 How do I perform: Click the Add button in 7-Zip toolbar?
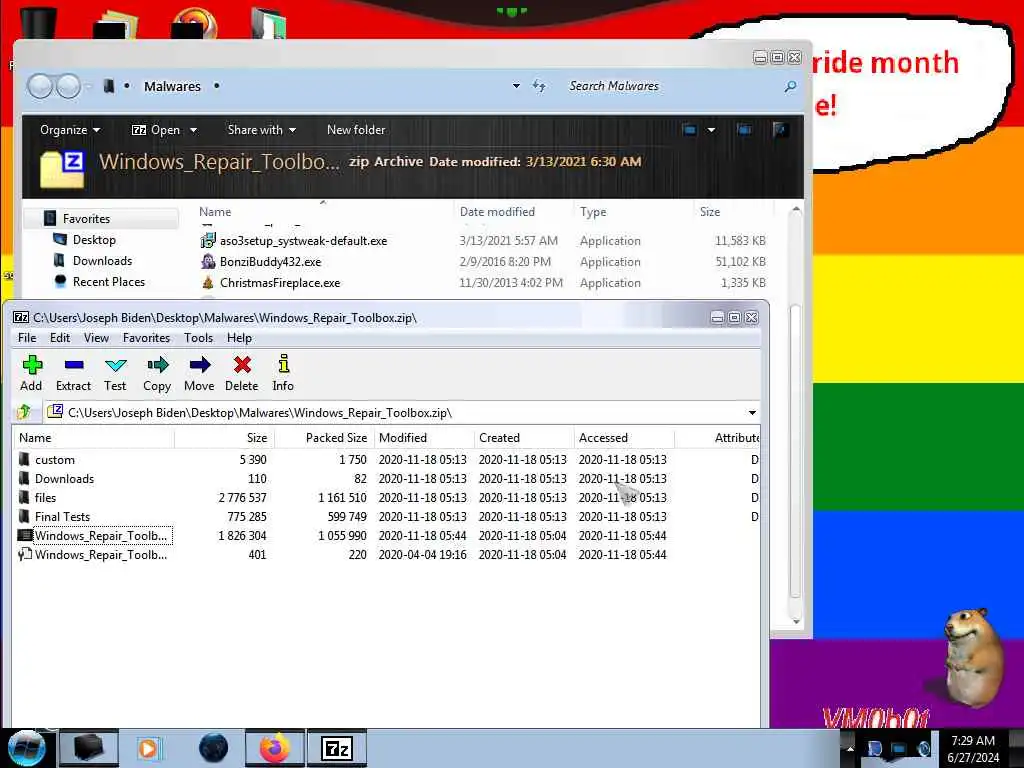(31, 374)
